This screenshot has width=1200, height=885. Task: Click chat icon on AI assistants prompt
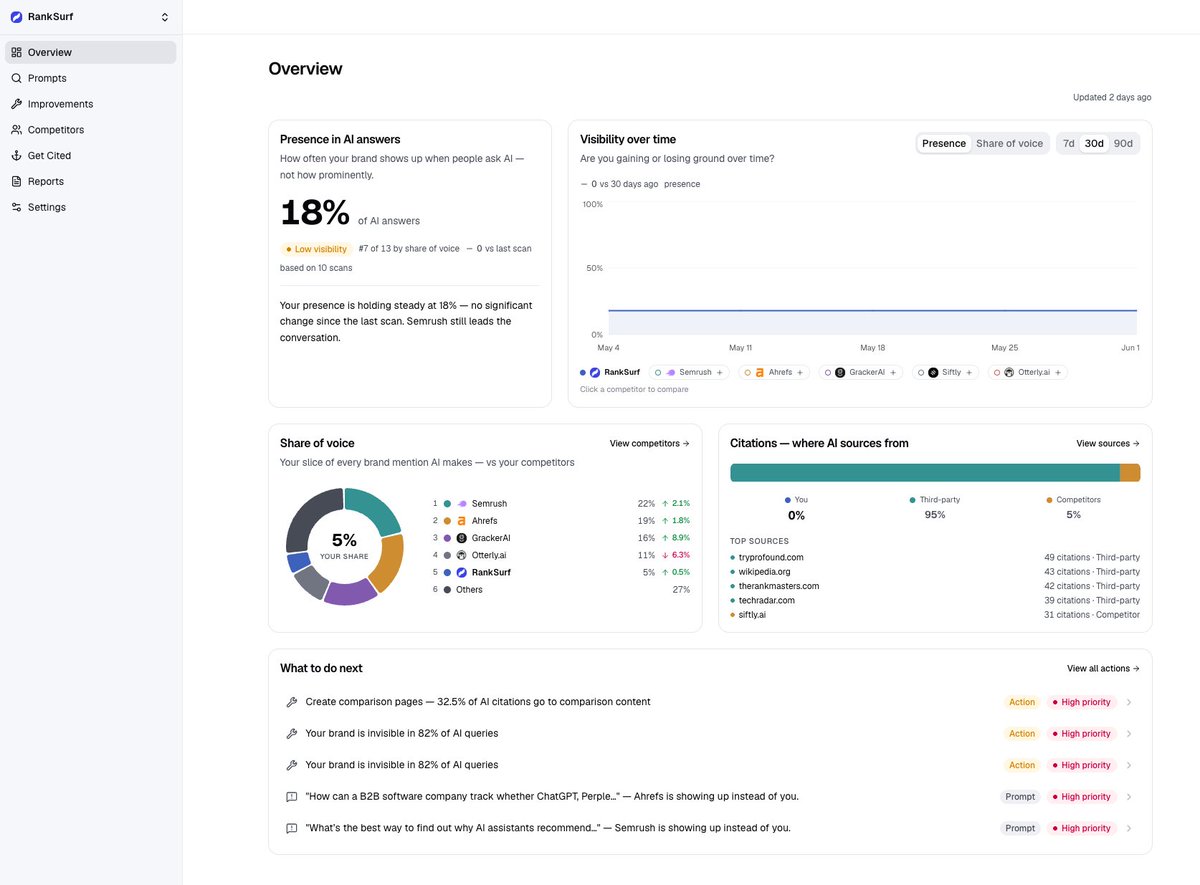(292, 828)
